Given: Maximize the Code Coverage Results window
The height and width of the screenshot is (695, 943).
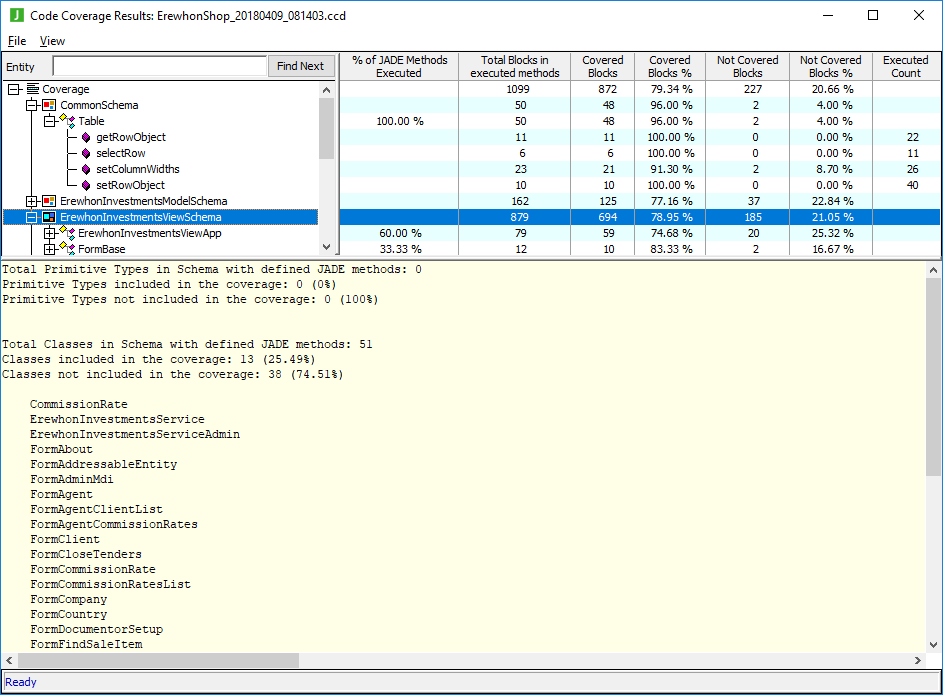Looking at the screenshot, I should [873, 15].
